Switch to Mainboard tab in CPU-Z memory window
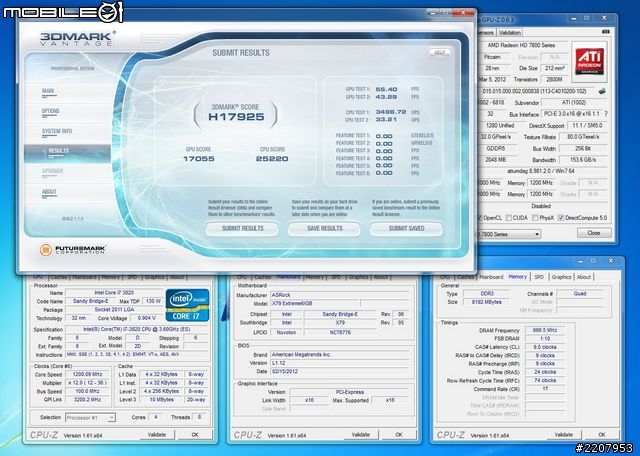The image size is (640, 456). click(491, 277)
